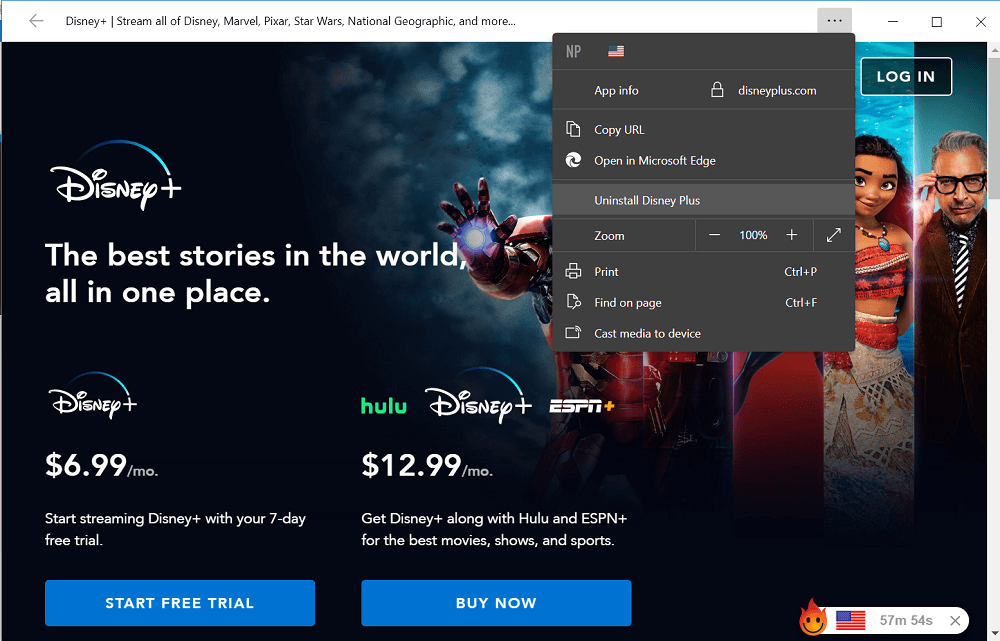Dismiss the VPN timer with X
Screen dimensions: 1000x641
point(955,621)
